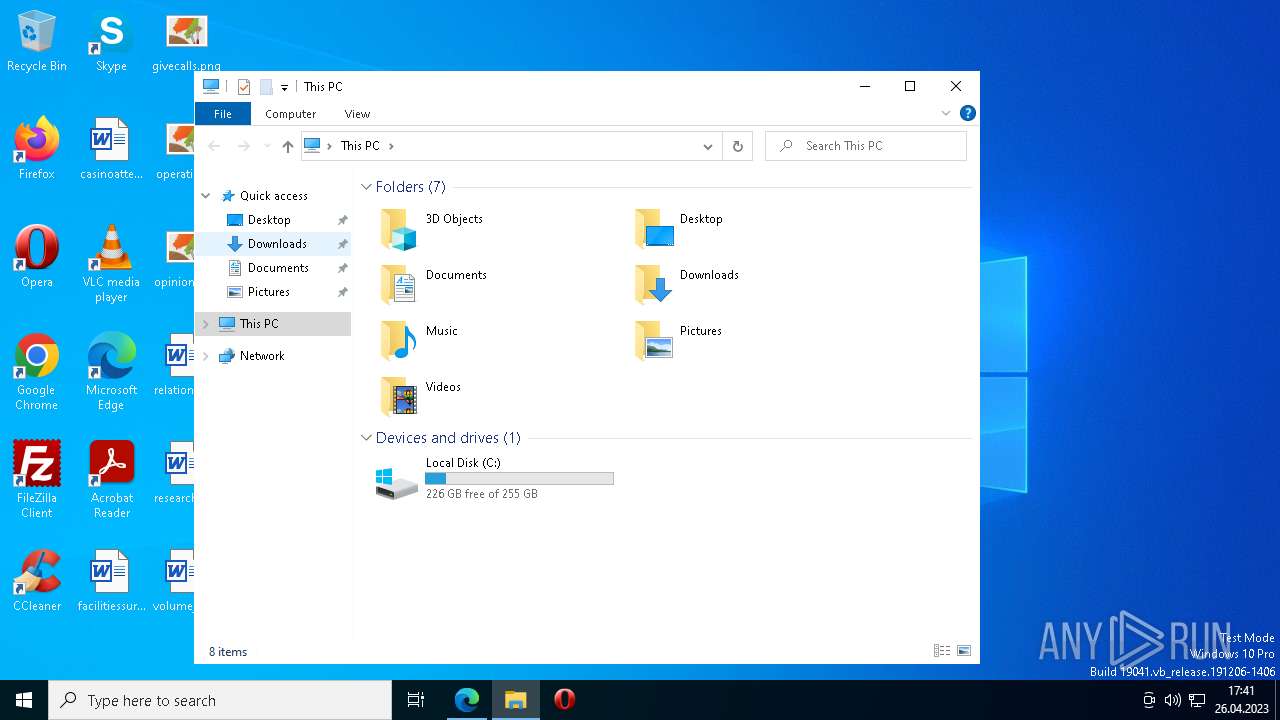Click File Explorer taskbar icon

pyautogui.click(x=516, y=700)
